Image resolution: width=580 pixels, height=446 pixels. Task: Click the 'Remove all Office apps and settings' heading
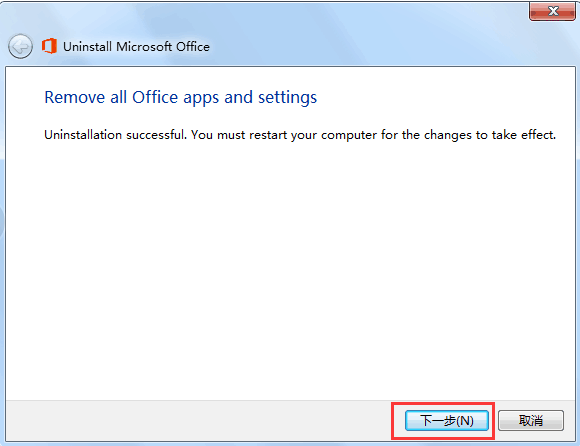[181, 98]
